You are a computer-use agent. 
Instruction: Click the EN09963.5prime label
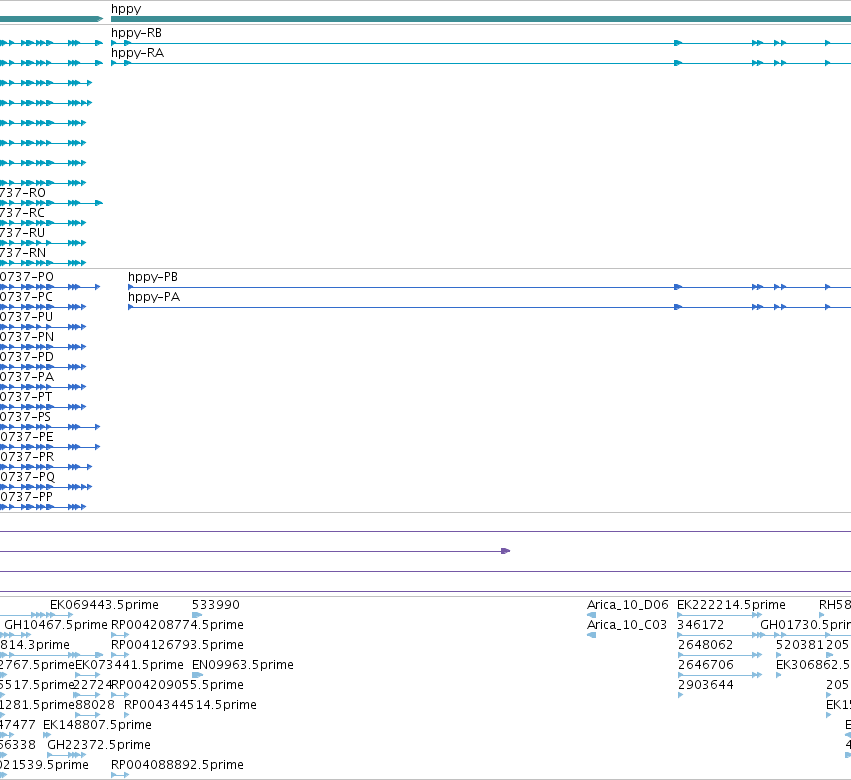[243, 665]
